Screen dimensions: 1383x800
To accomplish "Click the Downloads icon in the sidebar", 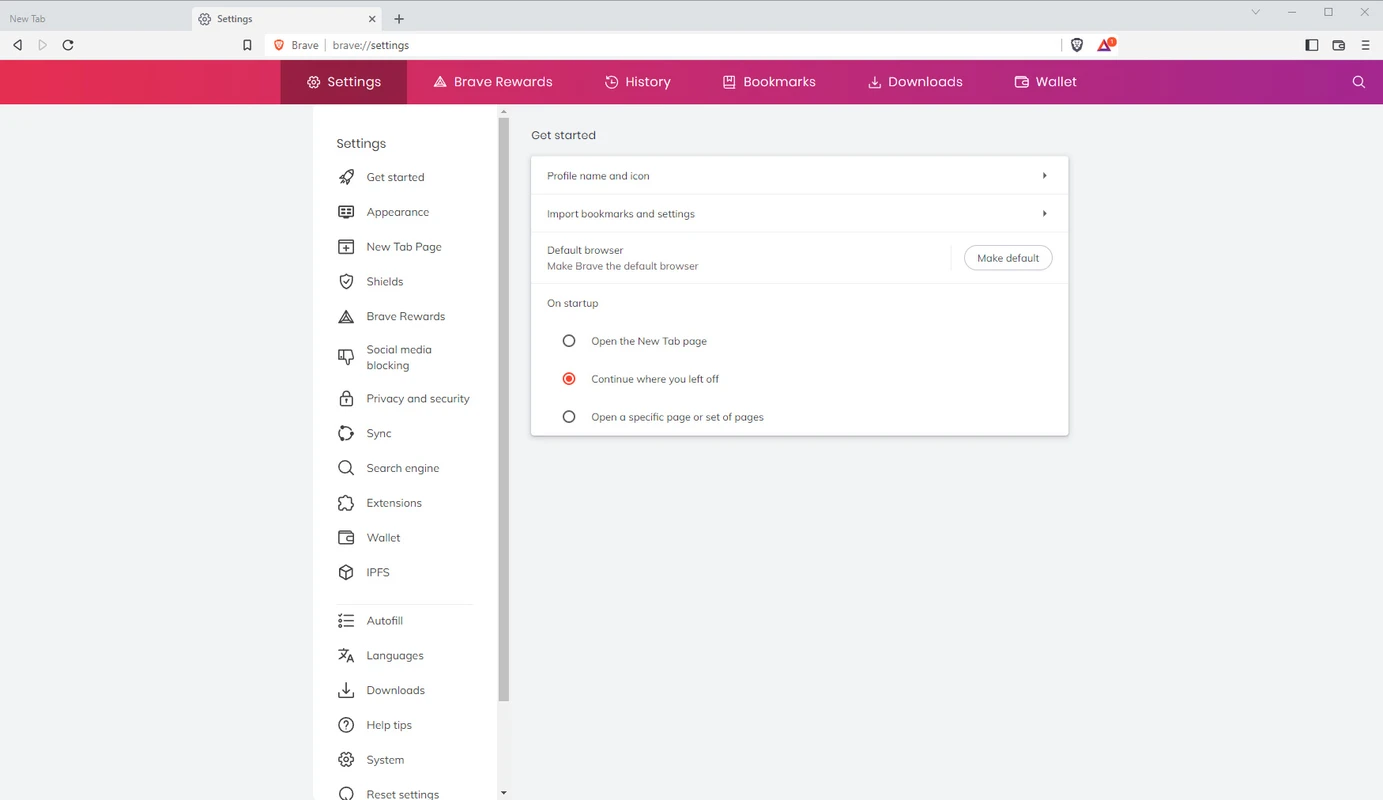I will tap(346, 690).
